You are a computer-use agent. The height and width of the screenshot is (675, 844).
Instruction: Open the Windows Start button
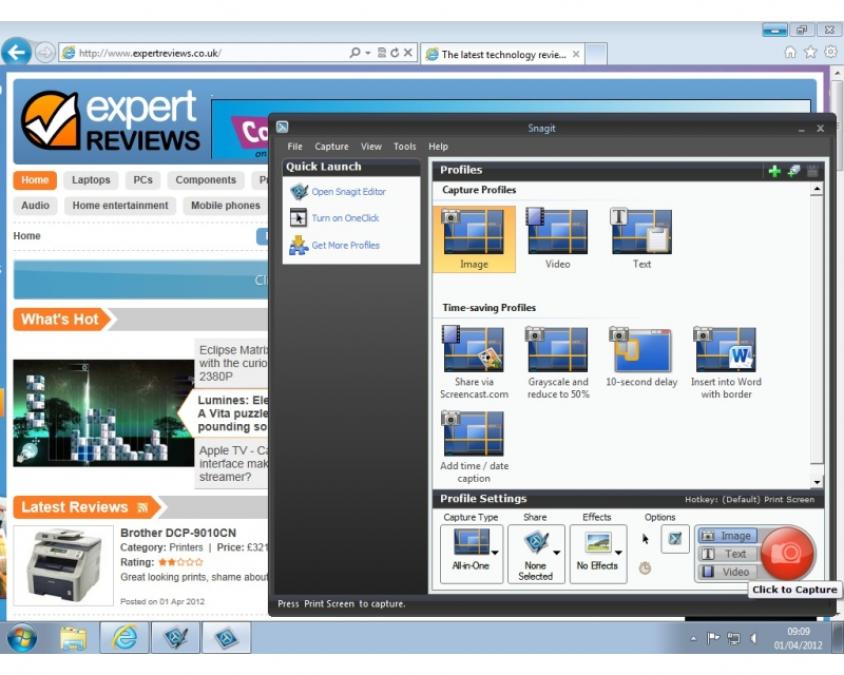point(22,638)
